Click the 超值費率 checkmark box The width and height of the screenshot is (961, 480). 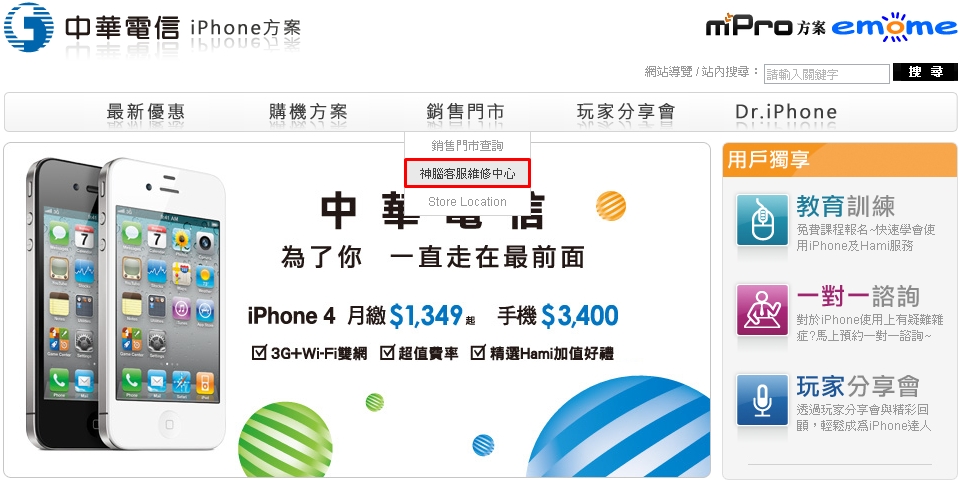coord(387,353)
